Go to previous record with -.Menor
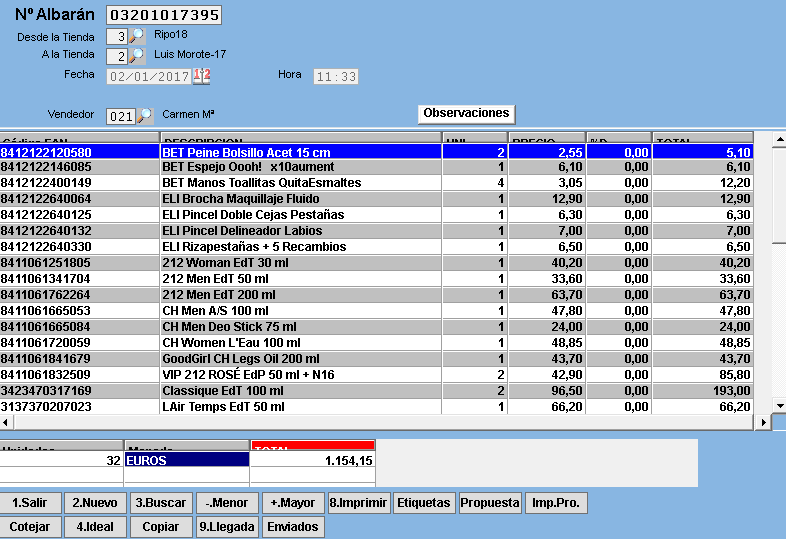The image size is (786, 539). (227, 503)
